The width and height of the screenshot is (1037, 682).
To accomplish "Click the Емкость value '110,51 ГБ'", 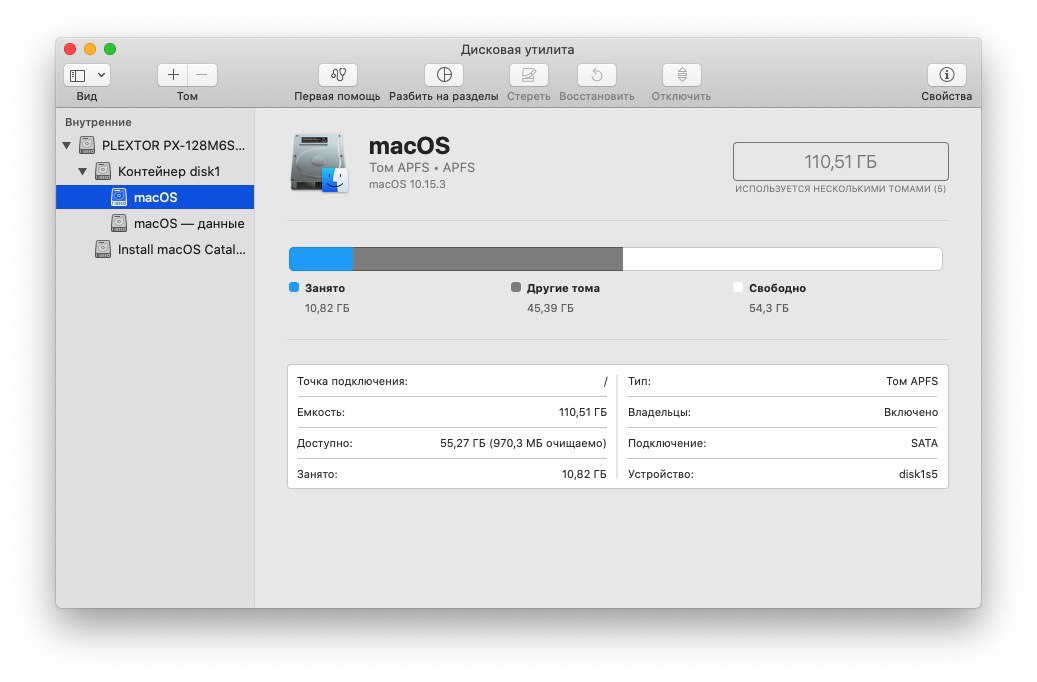I will pos(583,412).
